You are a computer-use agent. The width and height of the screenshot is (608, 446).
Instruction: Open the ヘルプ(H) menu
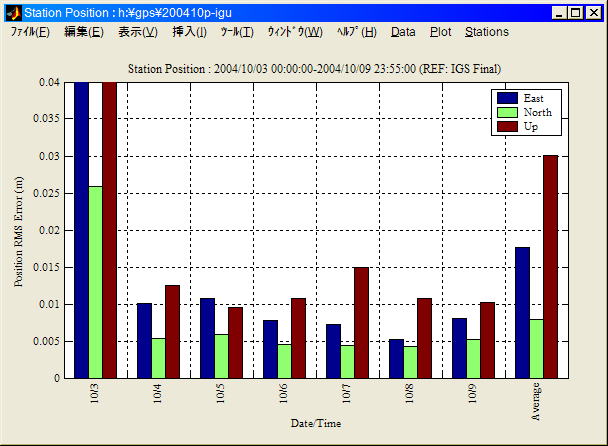coord(357,32)
